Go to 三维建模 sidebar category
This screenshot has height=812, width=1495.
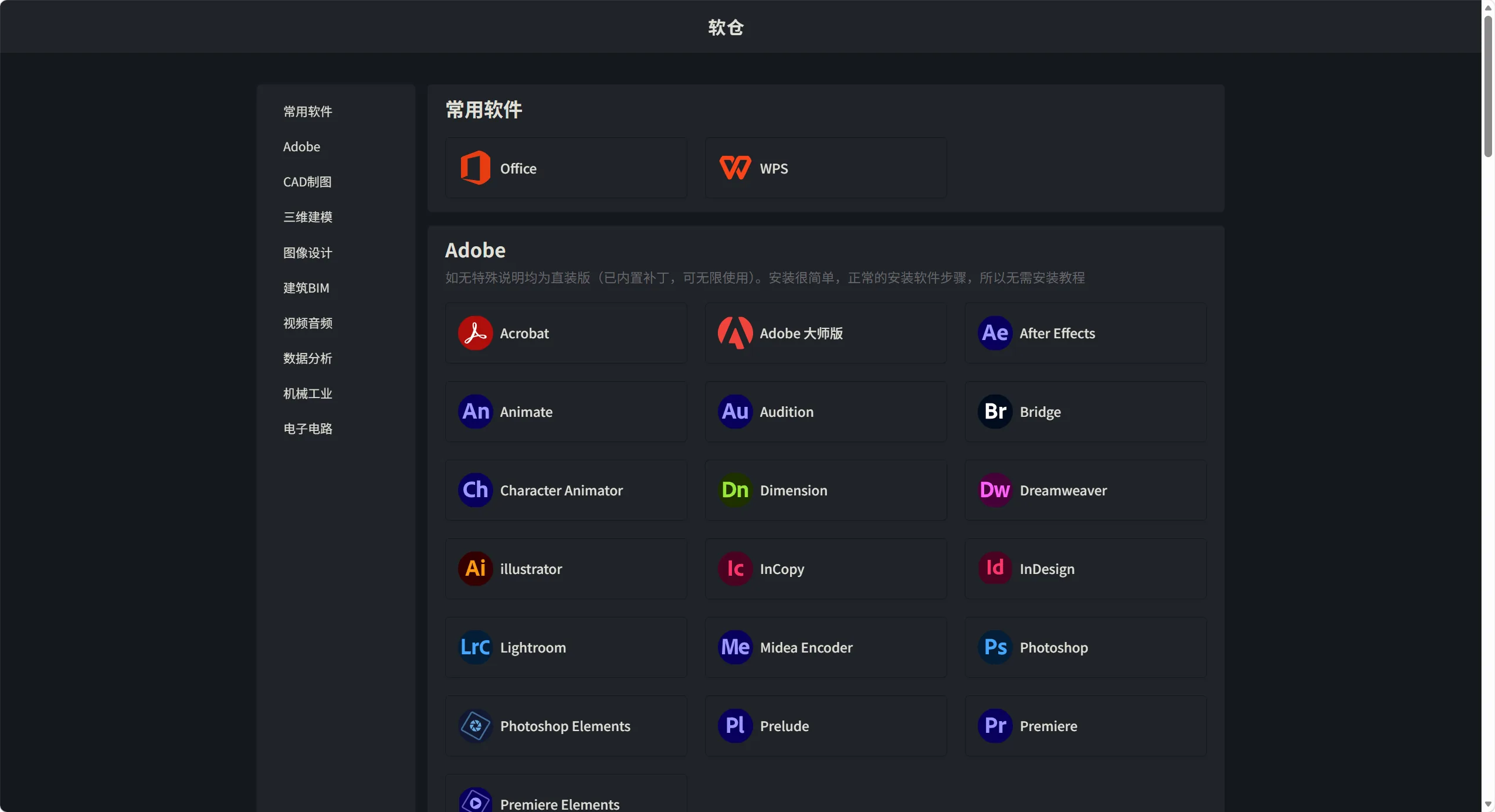click(307, 217)
